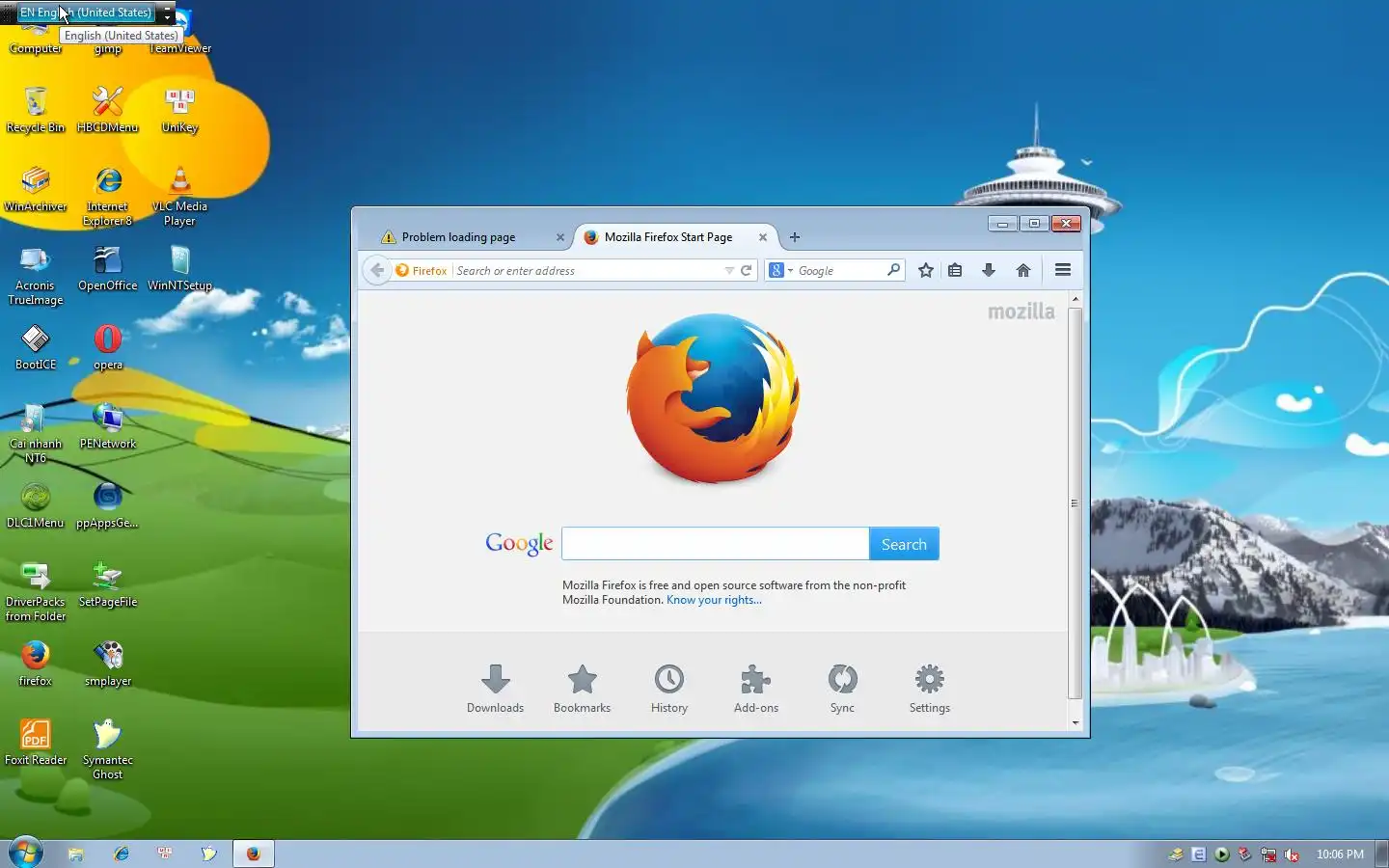Open Add-ons from the start page
This screenshot has height=868, width=1389.
(755, 689)
